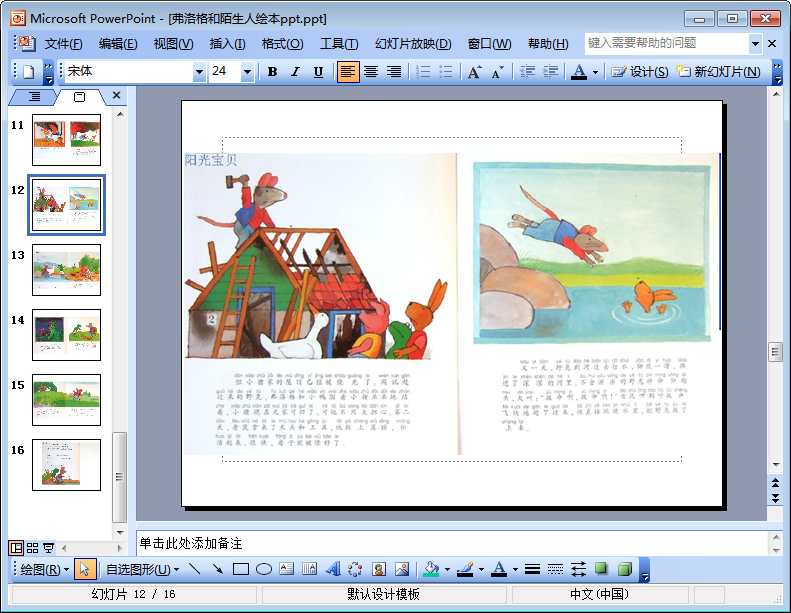Open the 窗口 menu
Viewport: 791px width, 613px height.
489,44
